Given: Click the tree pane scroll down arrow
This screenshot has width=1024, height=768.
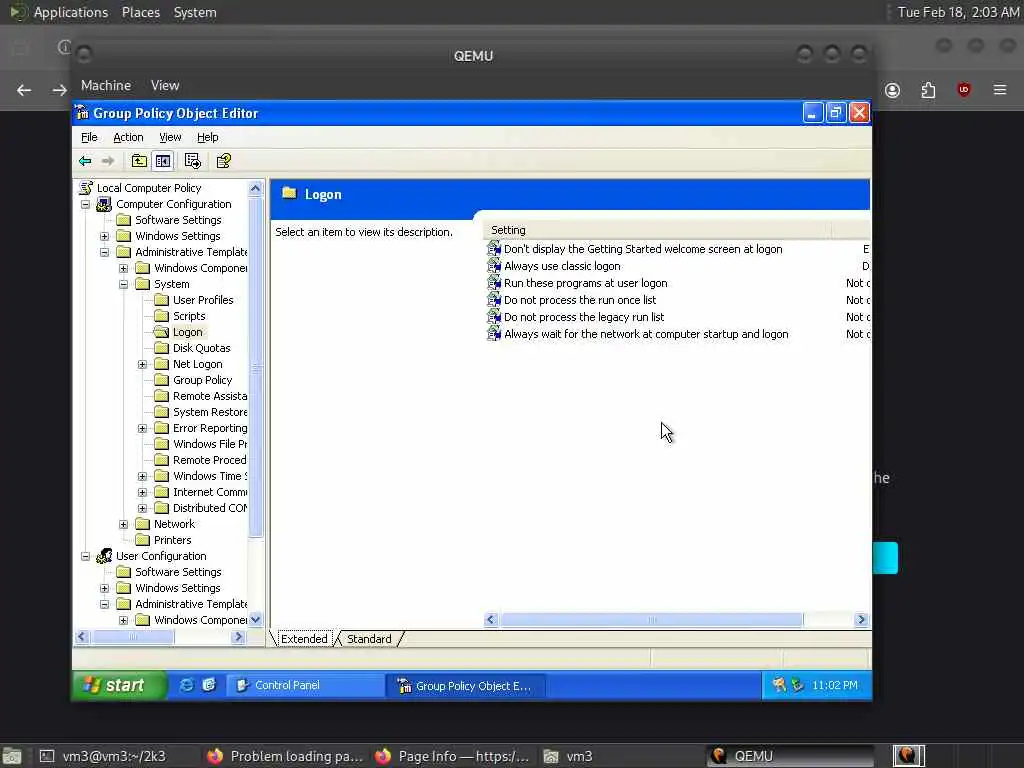Looking at the screenshot, I should click(255, 619).
